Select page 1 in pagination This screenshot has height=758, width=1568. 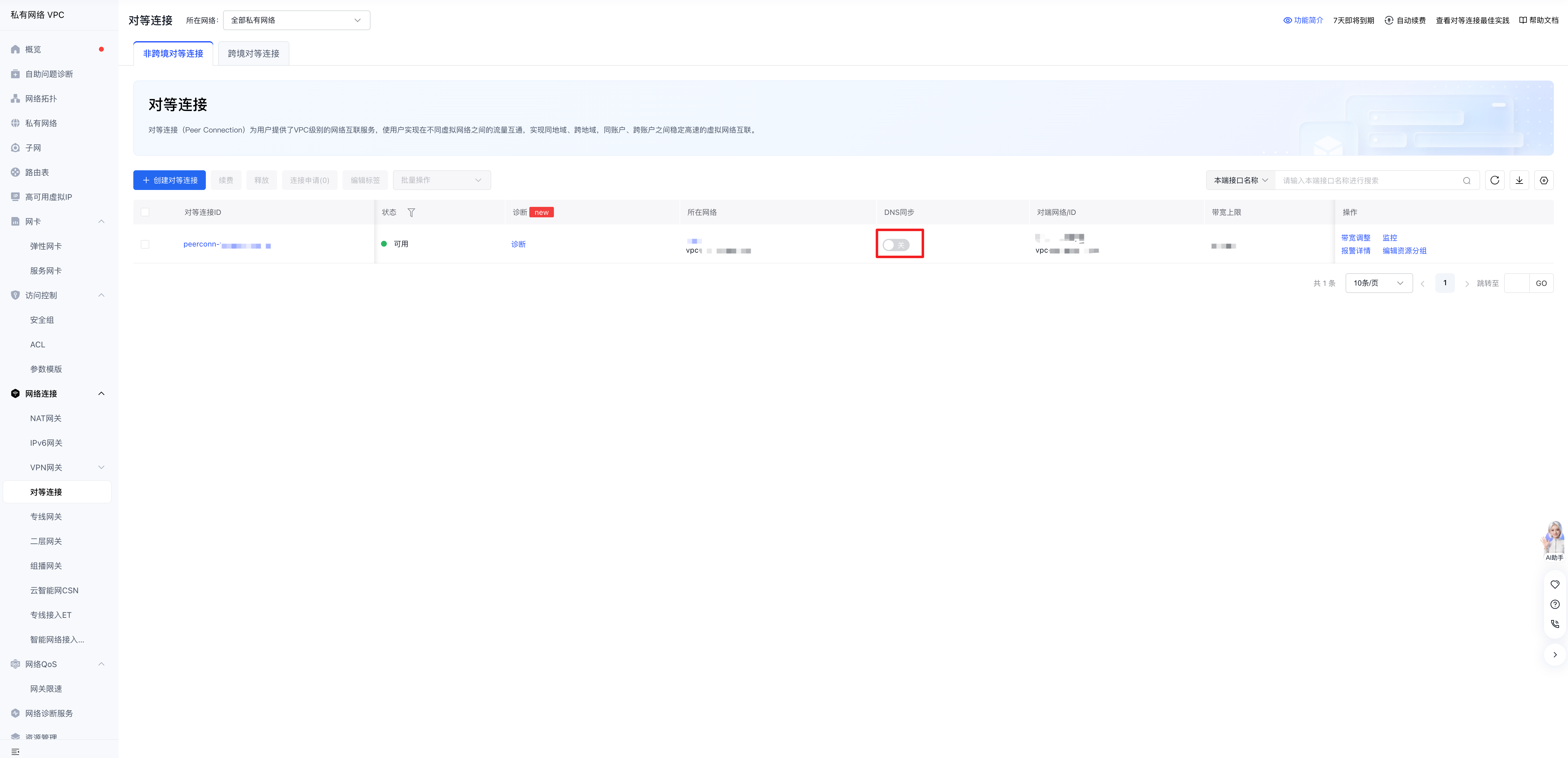1445,283
